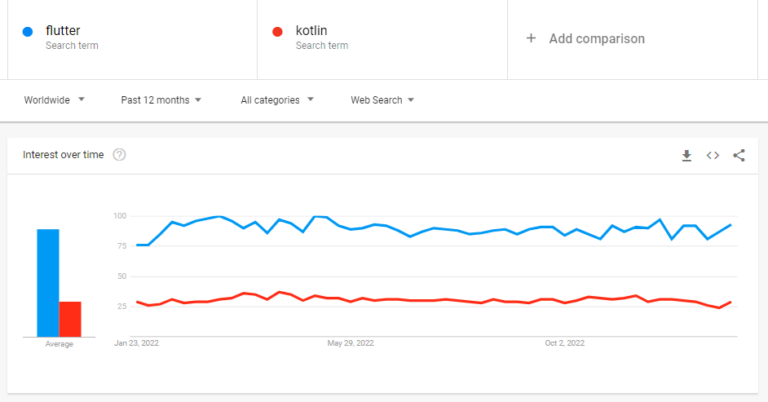This screenshot has height=402, width=768.
Task: Open the Past 12 months dropdown
Action: tap(161, 100)
